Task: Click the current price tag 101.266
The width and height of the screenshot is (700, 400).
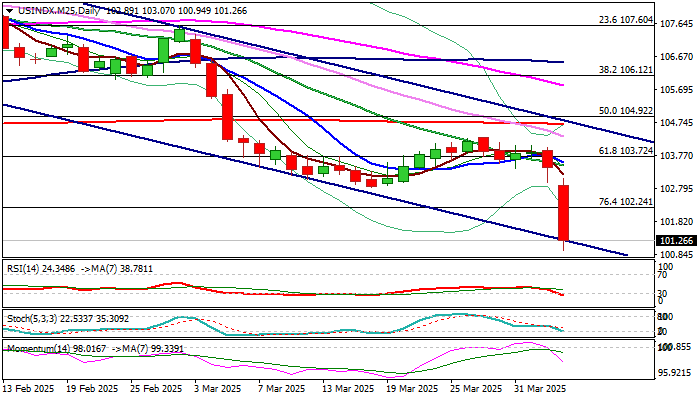Action: tap(676, 241)
